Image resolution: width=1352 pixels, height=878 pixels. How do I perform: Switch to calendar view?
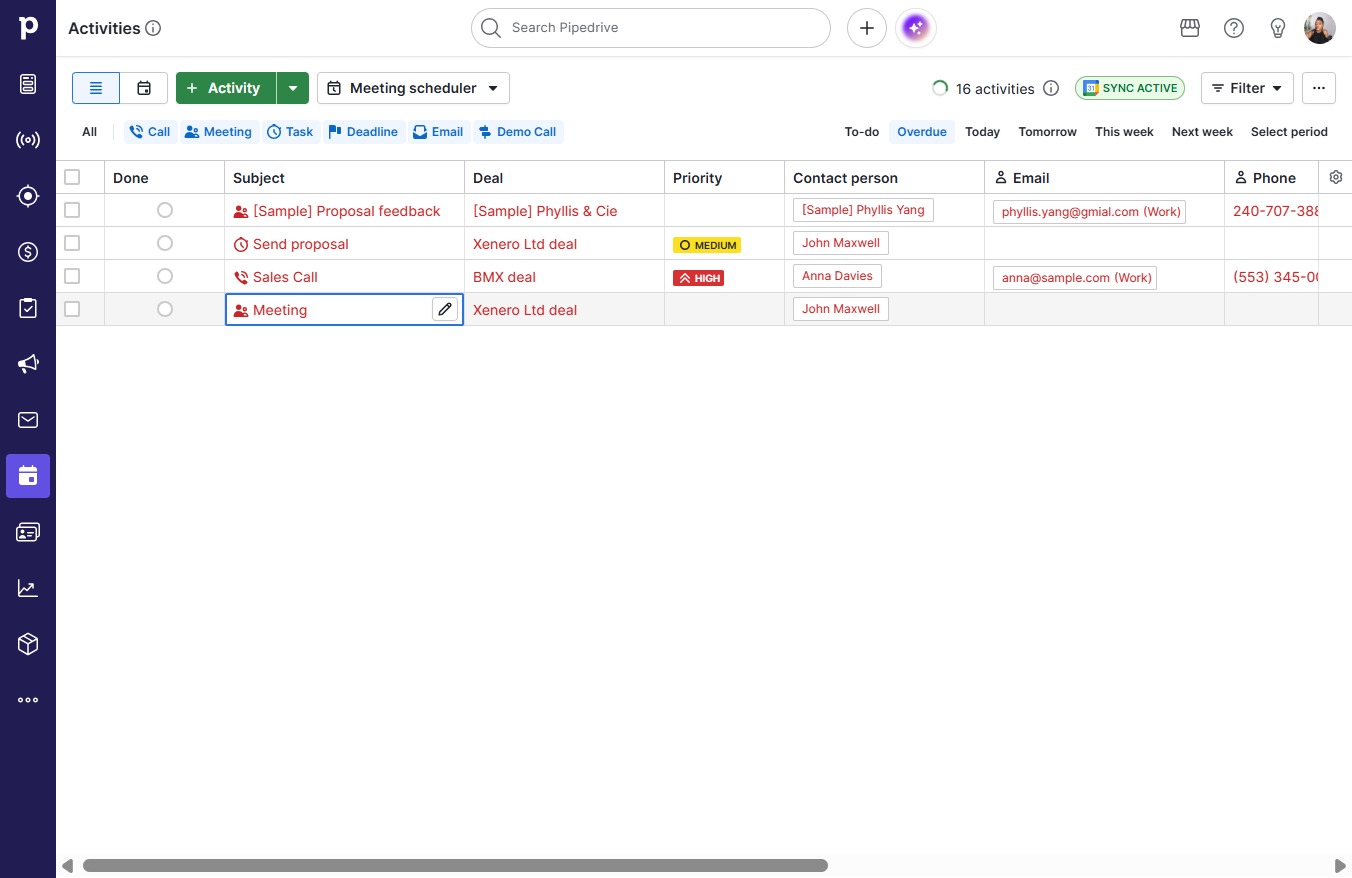[x=144, y=88]
